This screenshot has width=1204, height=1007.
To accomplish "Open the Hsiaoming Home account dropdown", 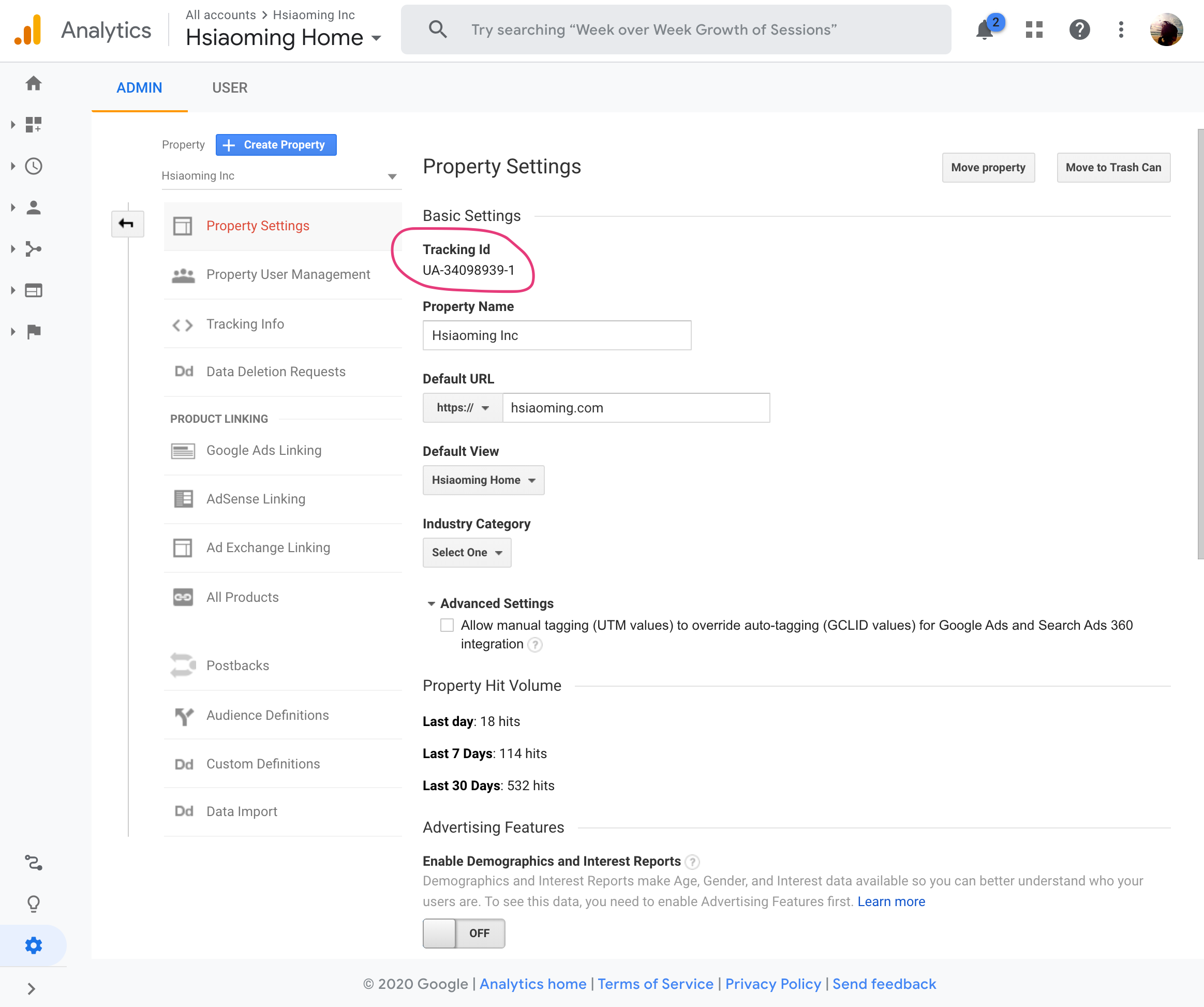I will click(x=284, y=38).
